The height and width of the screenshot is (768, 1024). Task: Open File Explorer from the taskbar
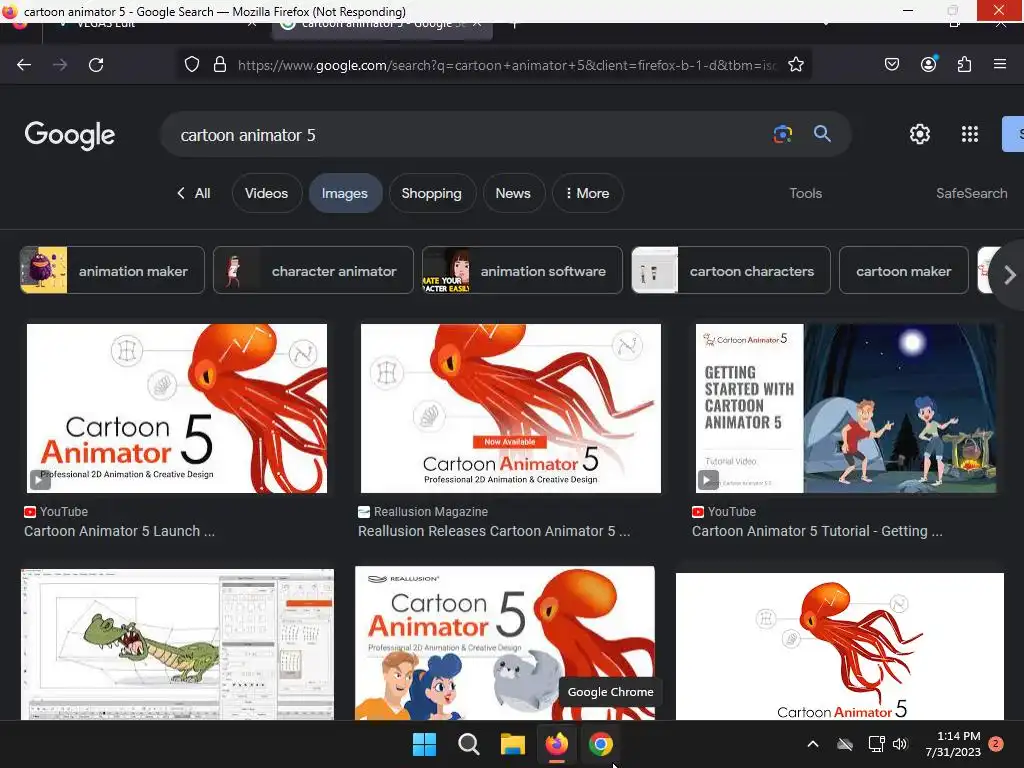point(513,744)
